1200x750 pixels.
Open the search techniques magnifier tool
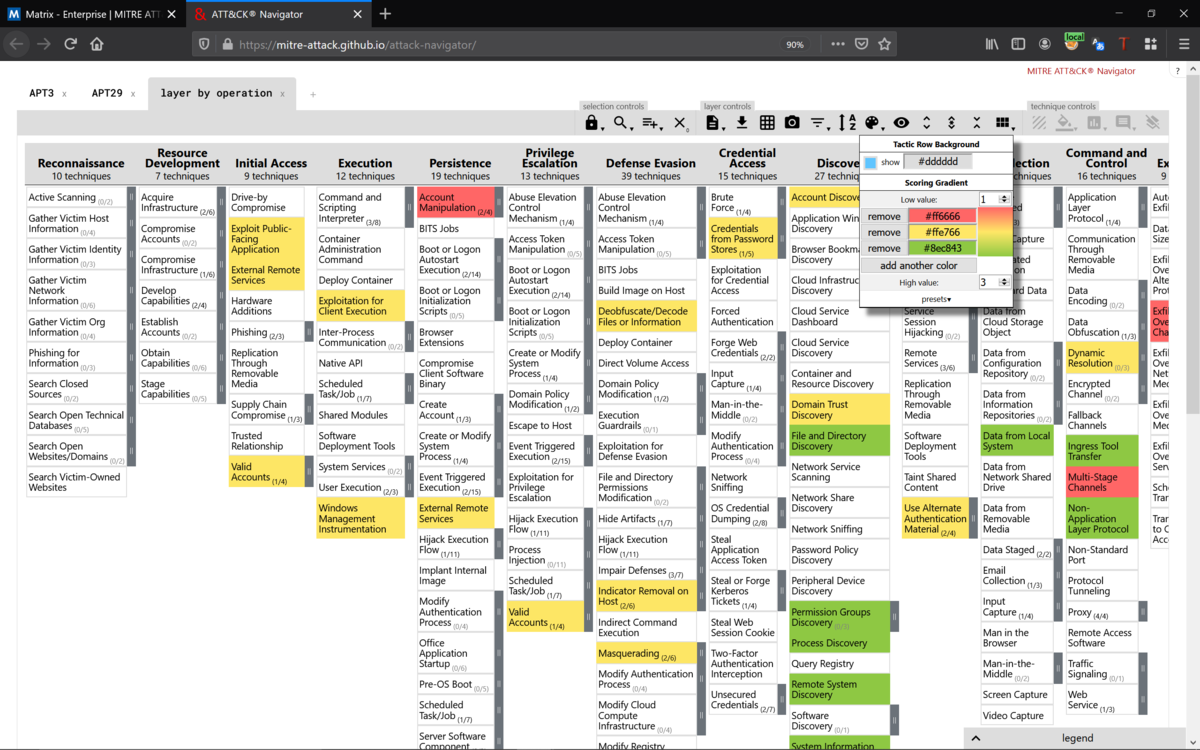point(622,123)
